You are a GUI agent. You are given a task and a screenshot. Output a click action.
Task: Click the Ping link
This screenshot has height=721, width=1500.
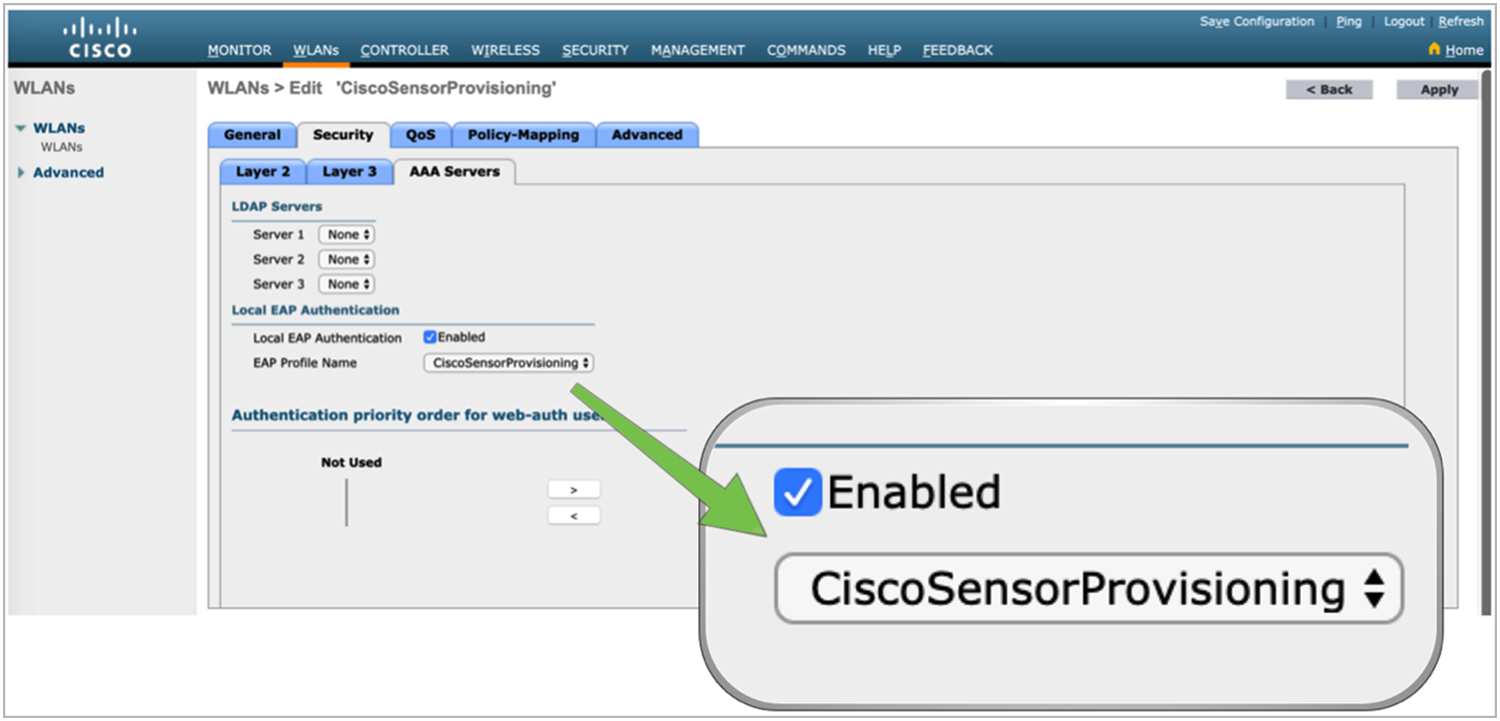coord(1349,22)
